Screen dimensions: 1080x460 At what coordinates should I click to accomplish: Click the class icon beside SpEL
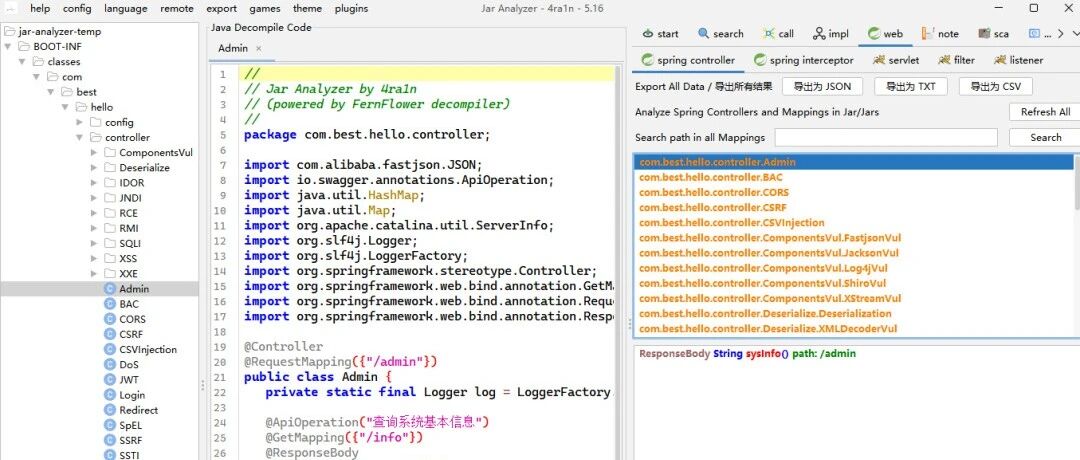[110, 425]
